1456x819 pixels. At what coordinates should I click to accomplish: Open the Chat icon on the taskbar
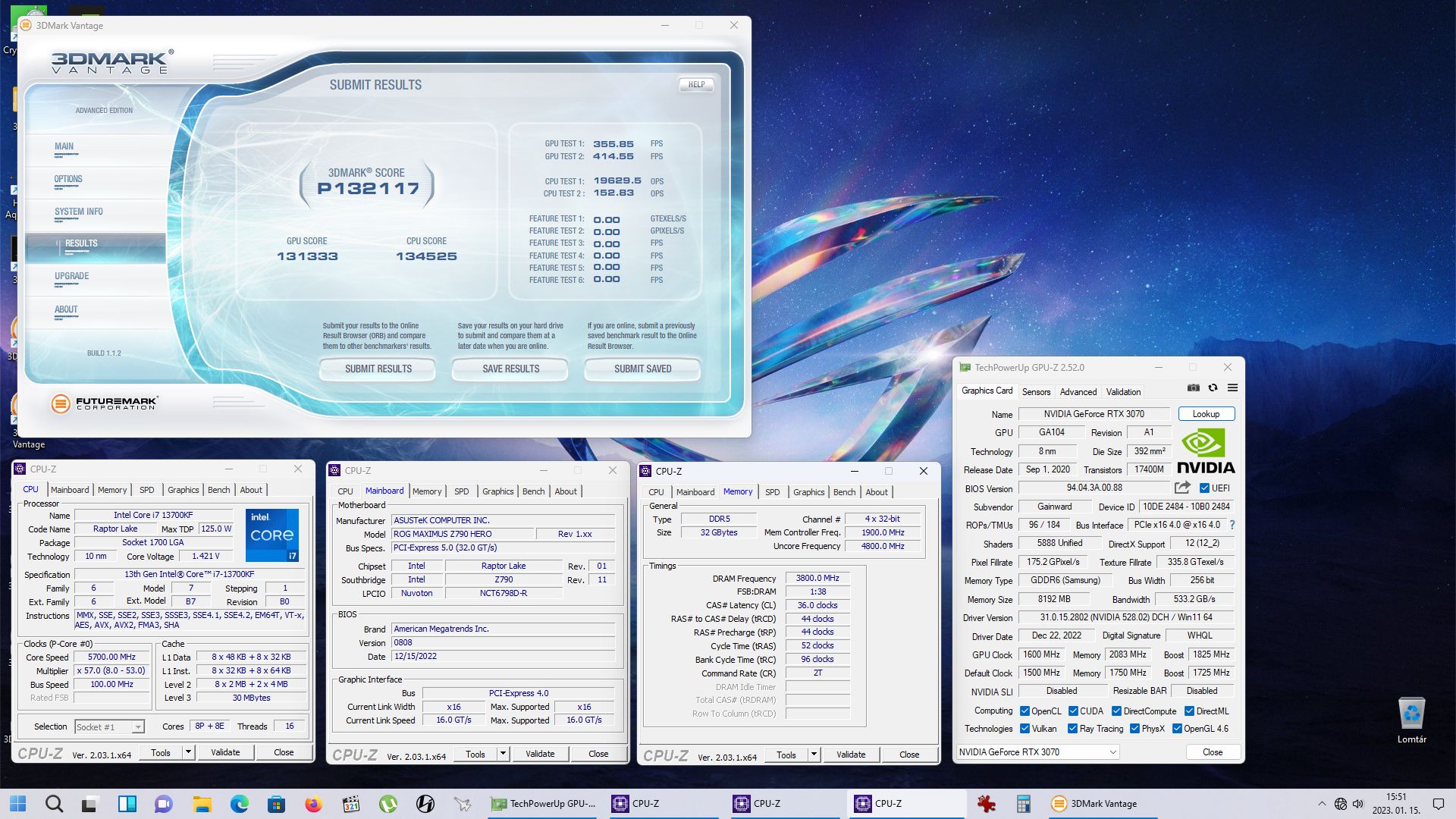click(x=164, y=804)
